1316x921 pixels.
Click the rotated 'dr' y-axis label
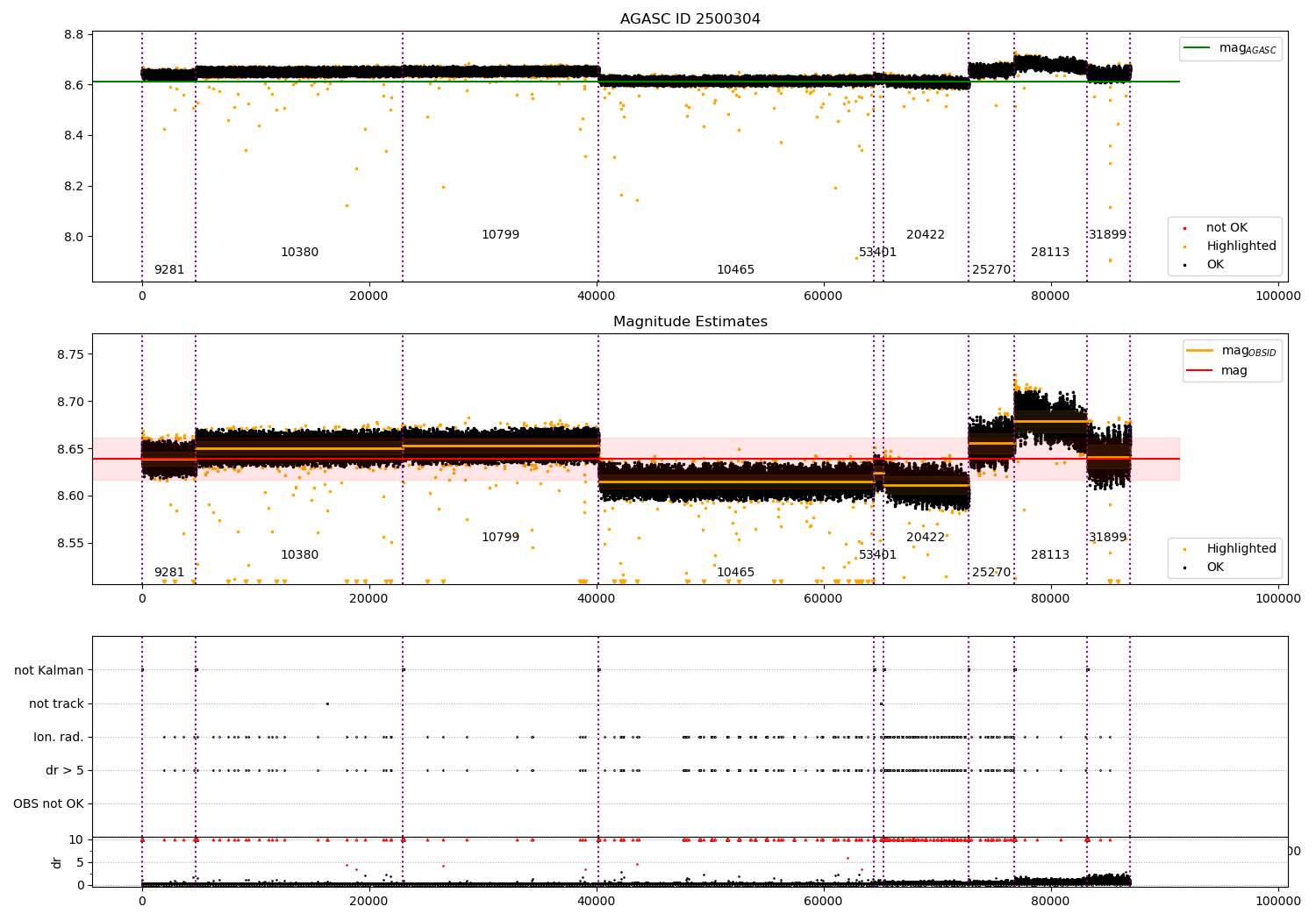coord(57,862)
